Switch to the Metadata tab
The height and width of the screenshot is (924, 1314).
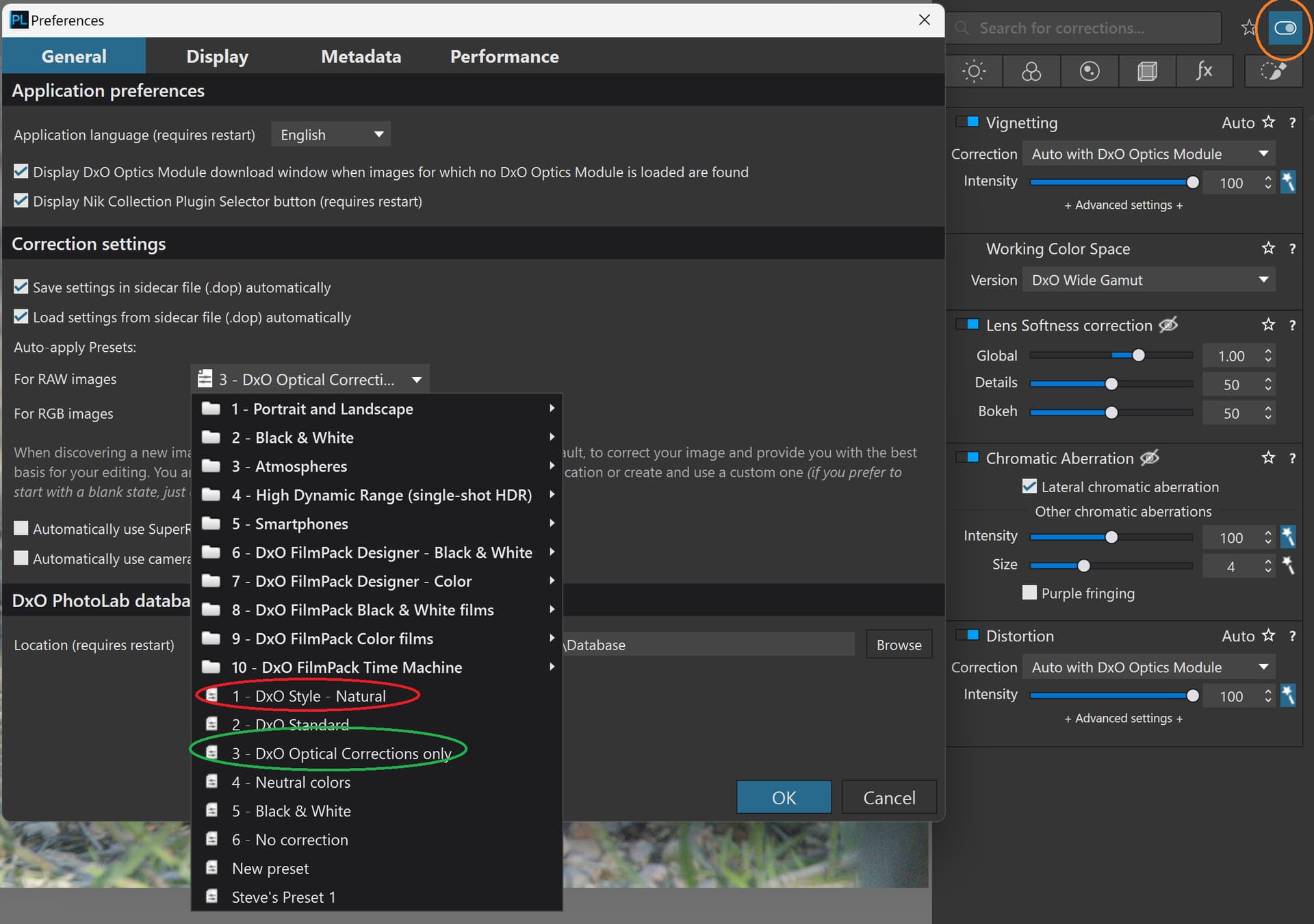click(361, 56)
